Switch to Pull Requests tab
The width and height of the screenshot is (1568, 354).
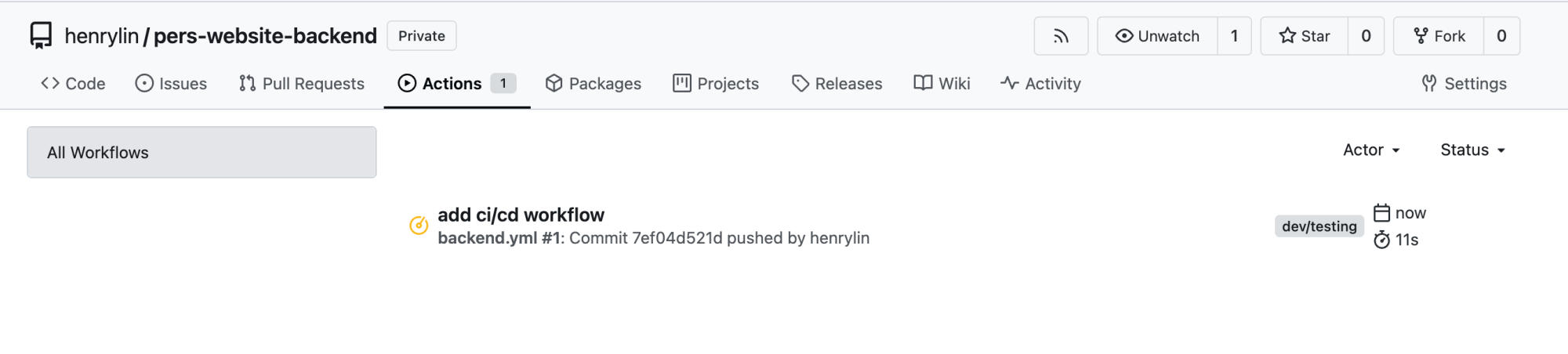point(302,84)
